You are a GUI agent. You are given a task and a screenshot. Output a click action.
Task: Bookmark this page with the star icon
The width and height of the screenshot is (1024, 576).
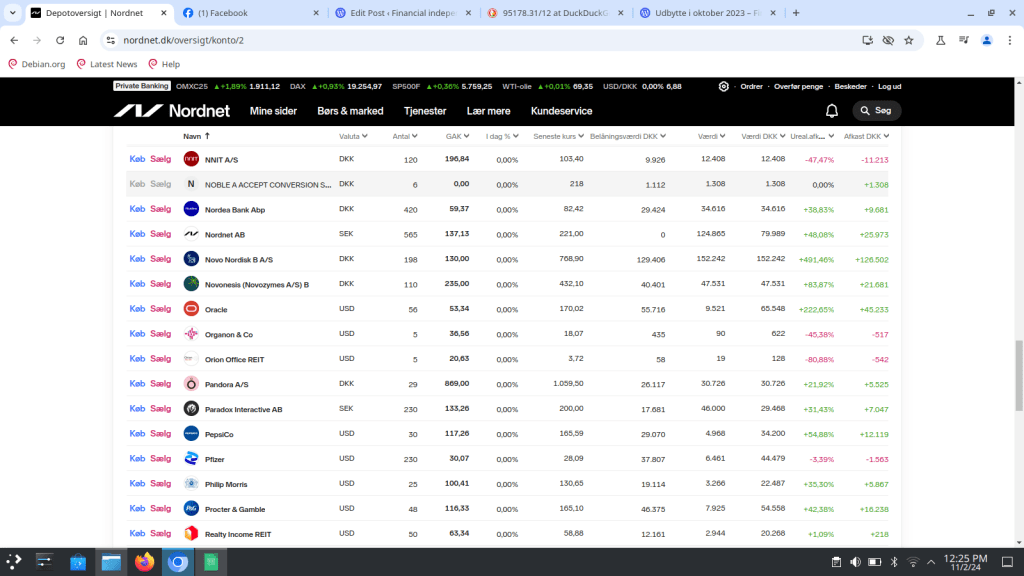(x=908, y=40)
